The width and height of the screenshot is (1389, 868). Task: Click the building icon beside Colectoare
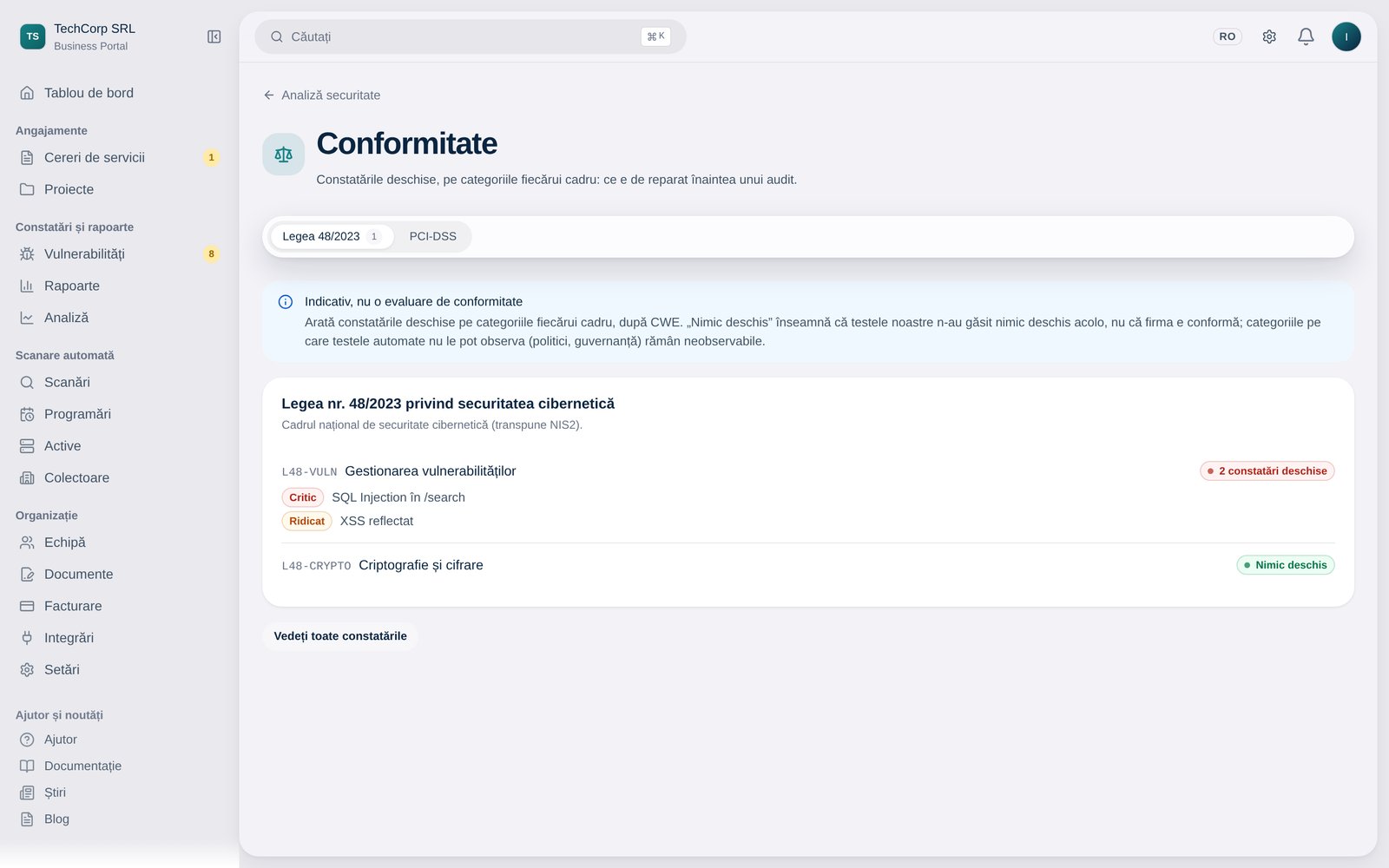(27, 478)
